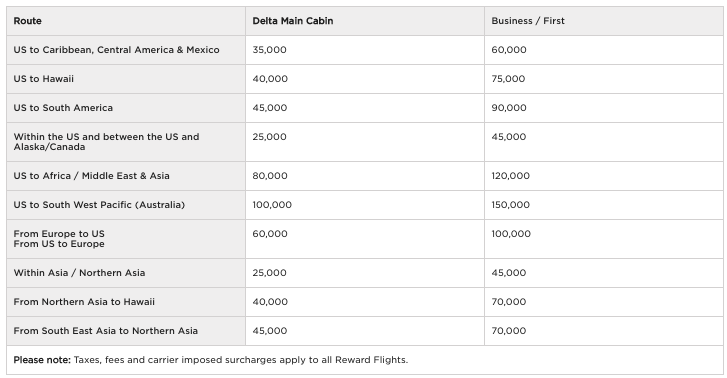This screenshot has width=727, height=378.
Task: Click the 35,000 Main Cabin value
Action: [269, 50]
